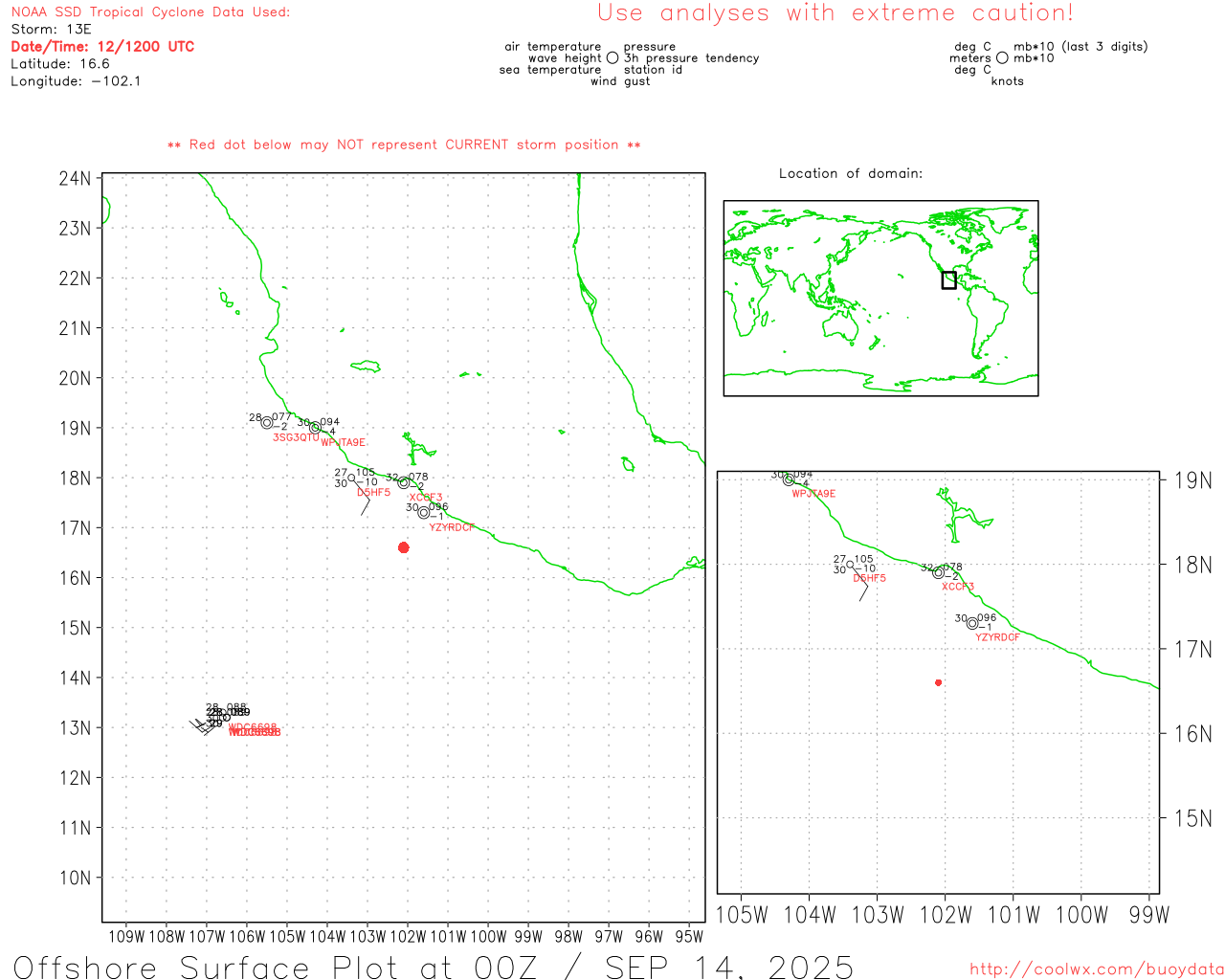
Task: Click the 95W longitude label on main map
Action: point(689,937)
